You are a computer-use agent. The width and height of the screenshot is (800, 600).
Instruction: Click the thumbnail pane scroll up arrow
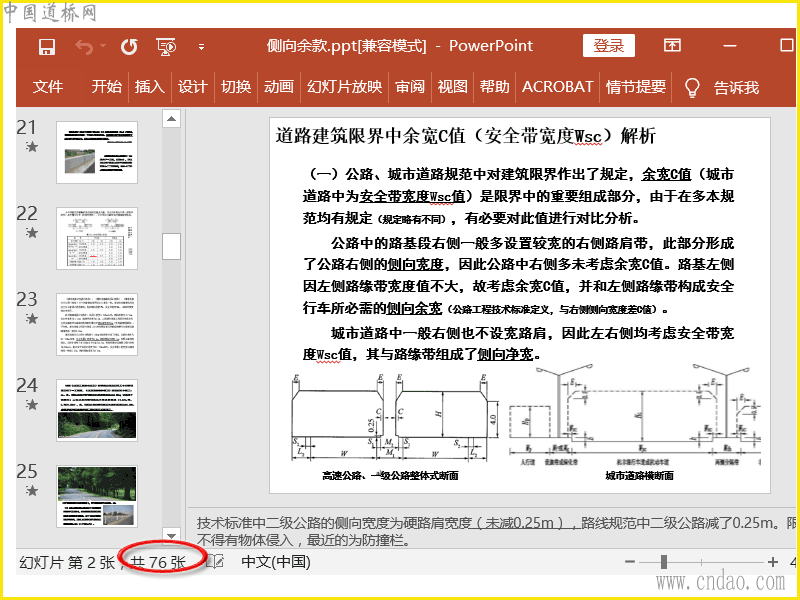171,118
